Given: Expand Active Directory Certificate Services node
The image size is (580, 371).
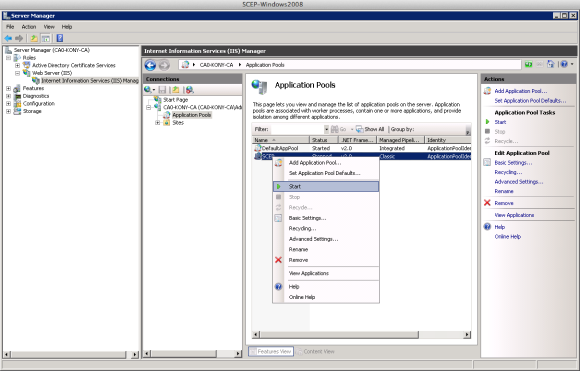Looking at the screenshot, I should point(17,65).
